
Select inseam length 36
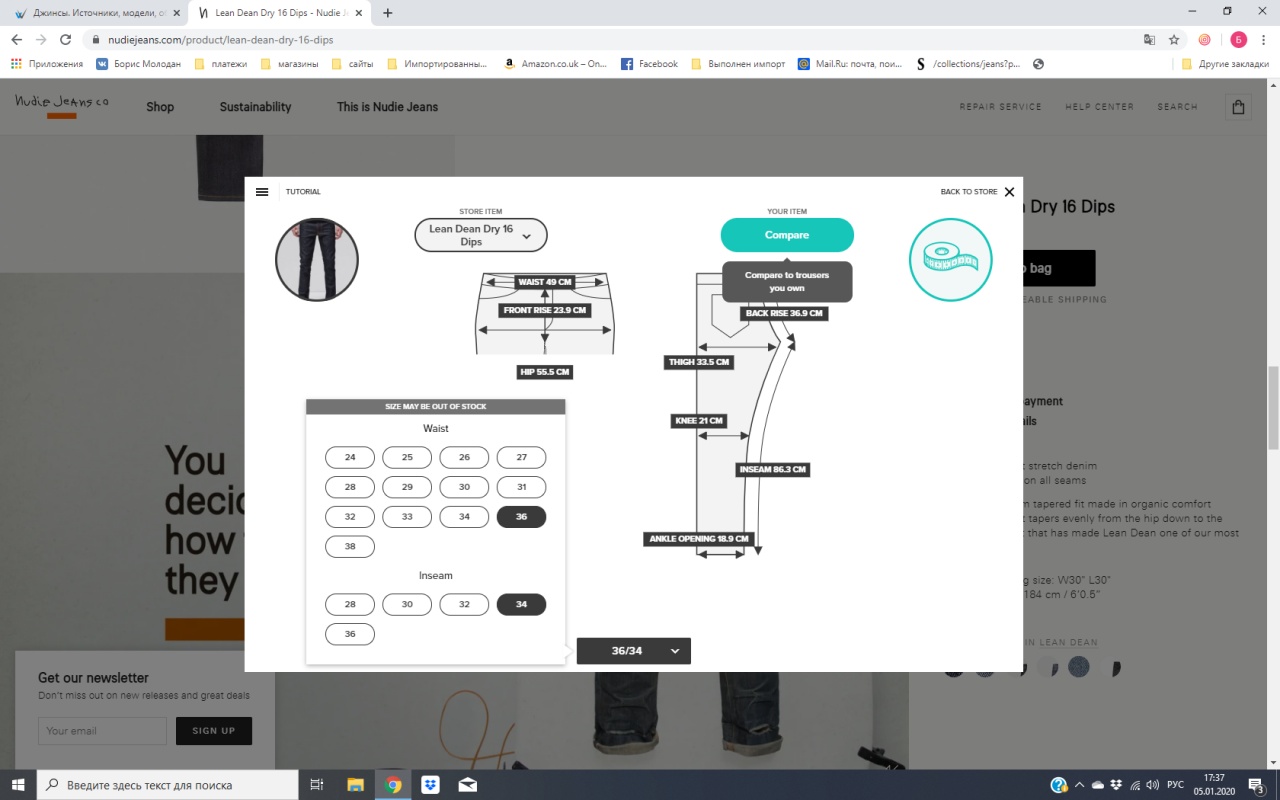tap(350, 634)
